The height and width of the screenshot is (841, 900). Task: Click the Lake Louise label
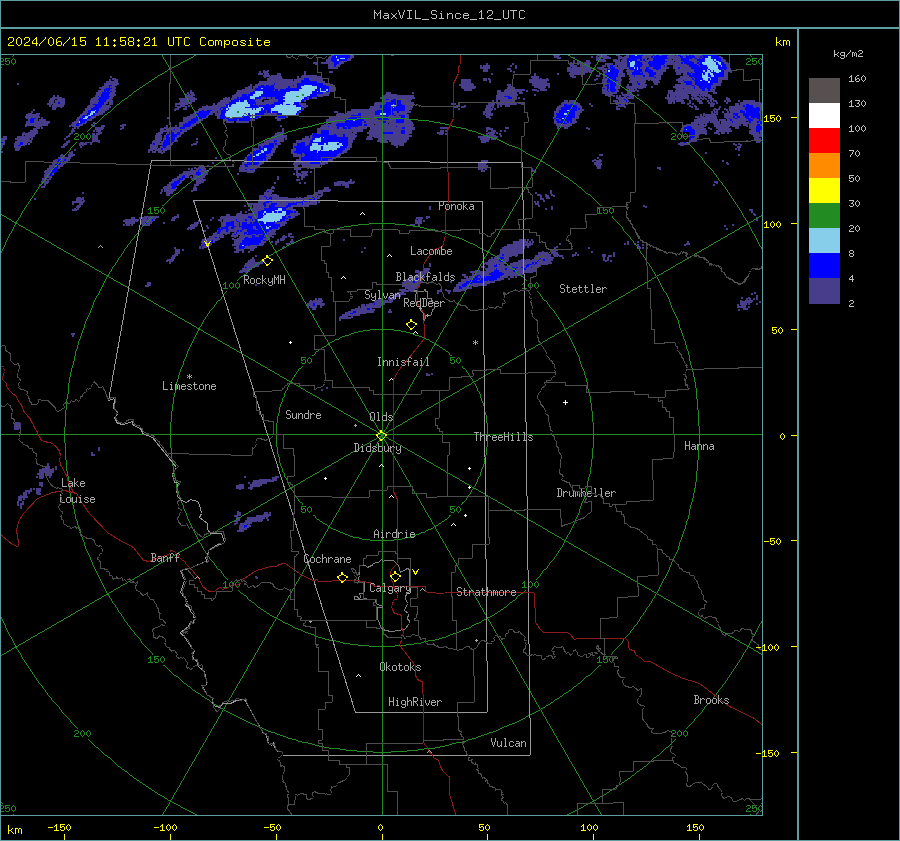(77, 491)
